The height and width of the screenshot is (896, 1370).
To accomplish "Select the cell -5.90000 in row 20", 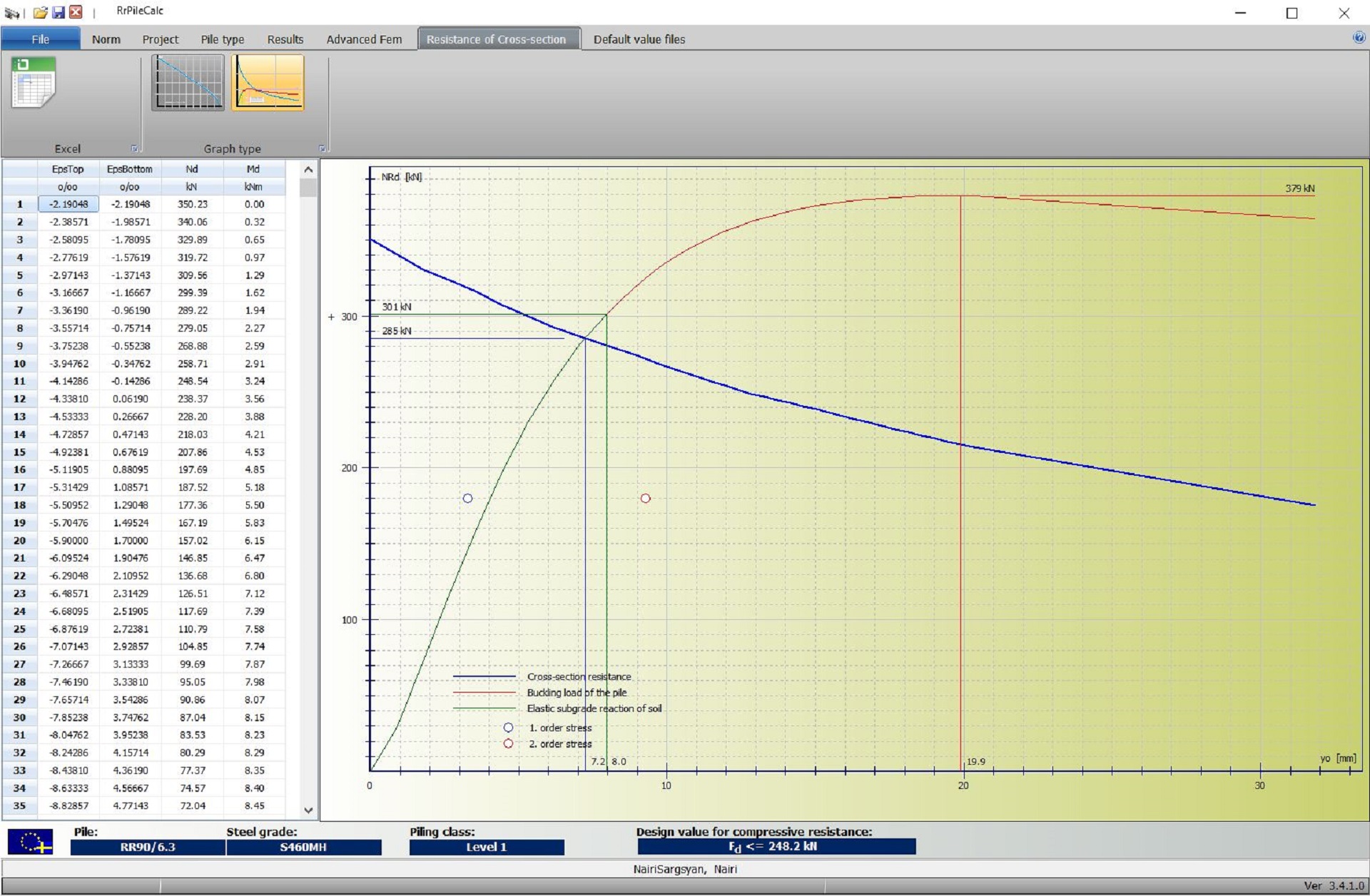I will click(x=68, y=540).
